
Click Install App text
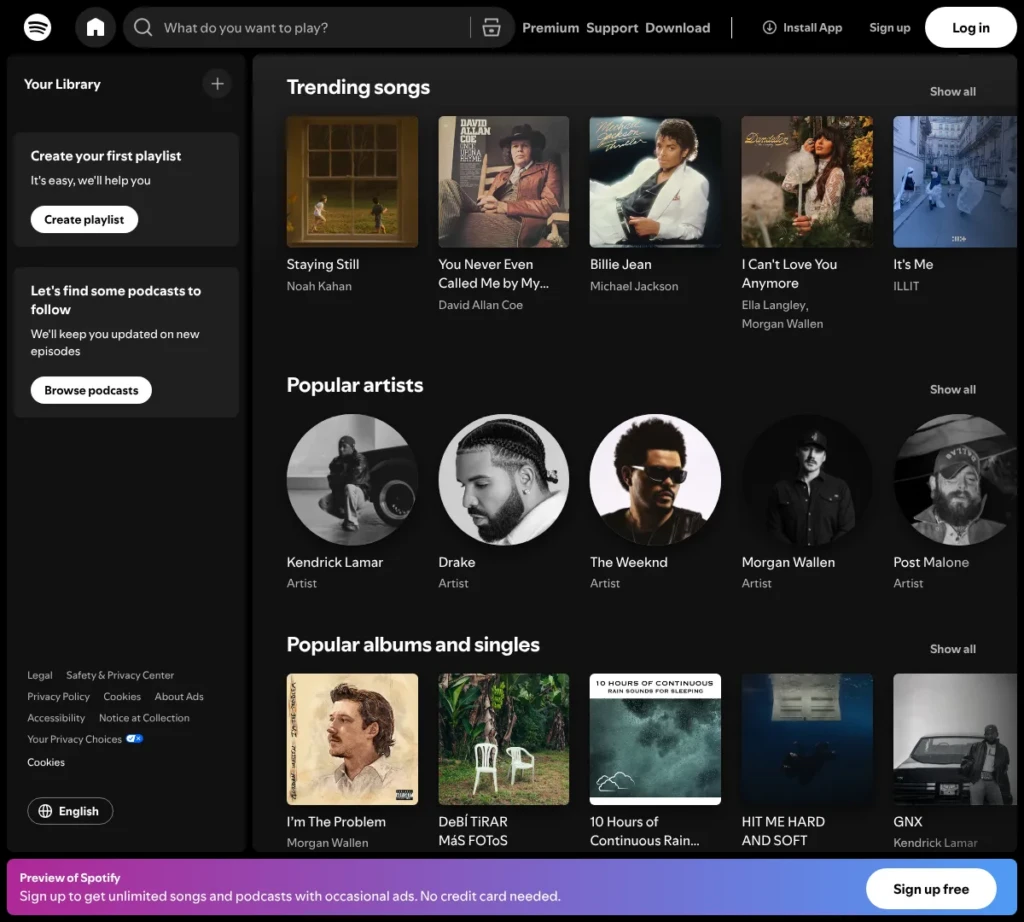[x=812, y=27]
